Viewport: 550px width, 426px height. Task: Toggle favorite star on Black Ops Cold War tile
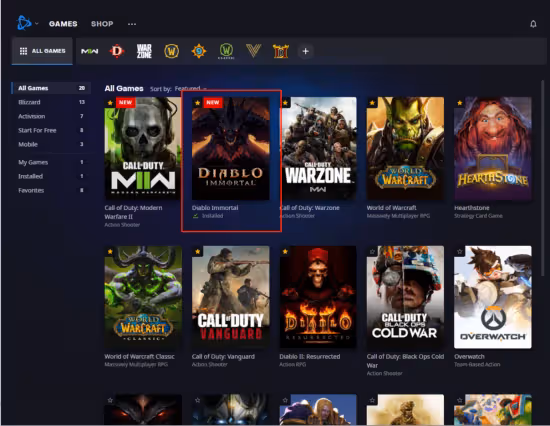(372, 252)
